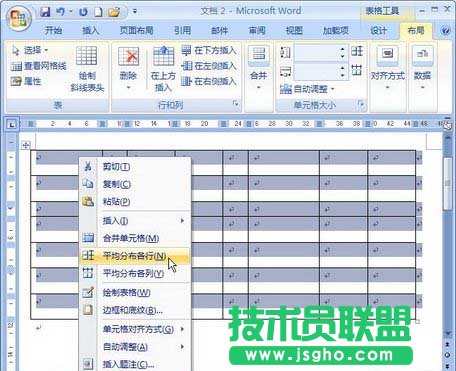Expand 自动调整 submenu in context menu
456x371 pixels.
tap(135, 347)
